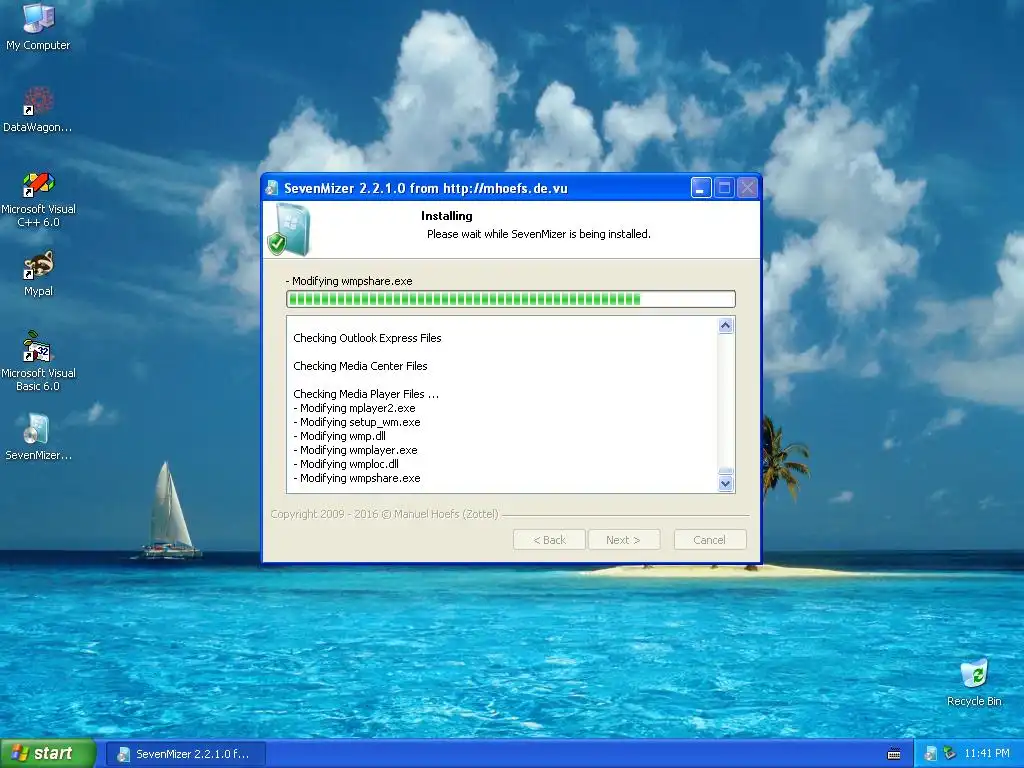Screen dimensions: 1024x768
Task: Minimize the SevenMizer window
Action: [701, 188]
